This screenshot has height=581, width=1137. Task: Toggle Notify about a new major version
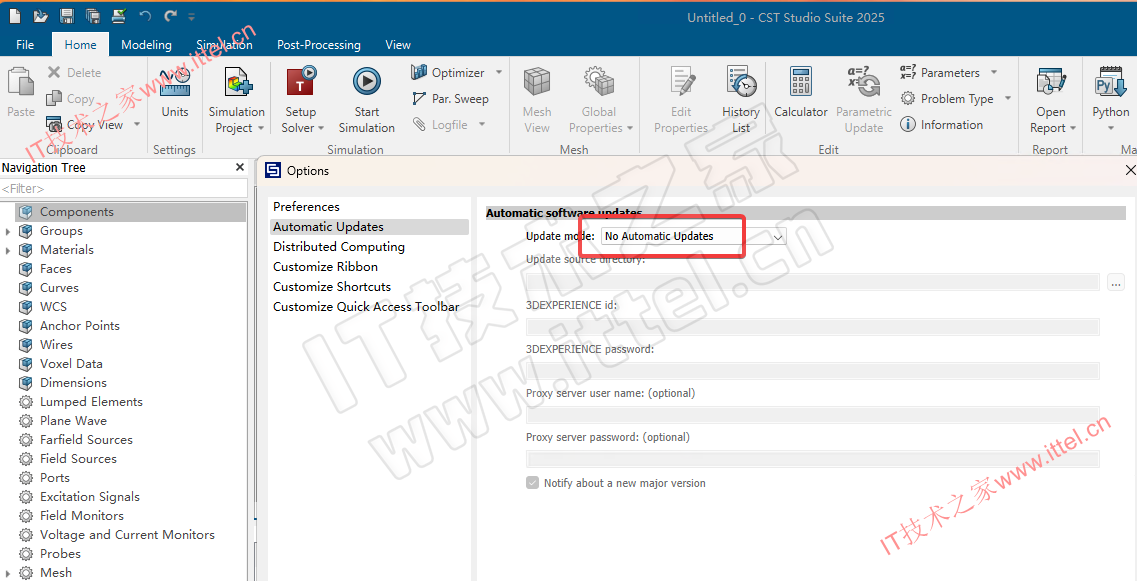tap(532, 483)
